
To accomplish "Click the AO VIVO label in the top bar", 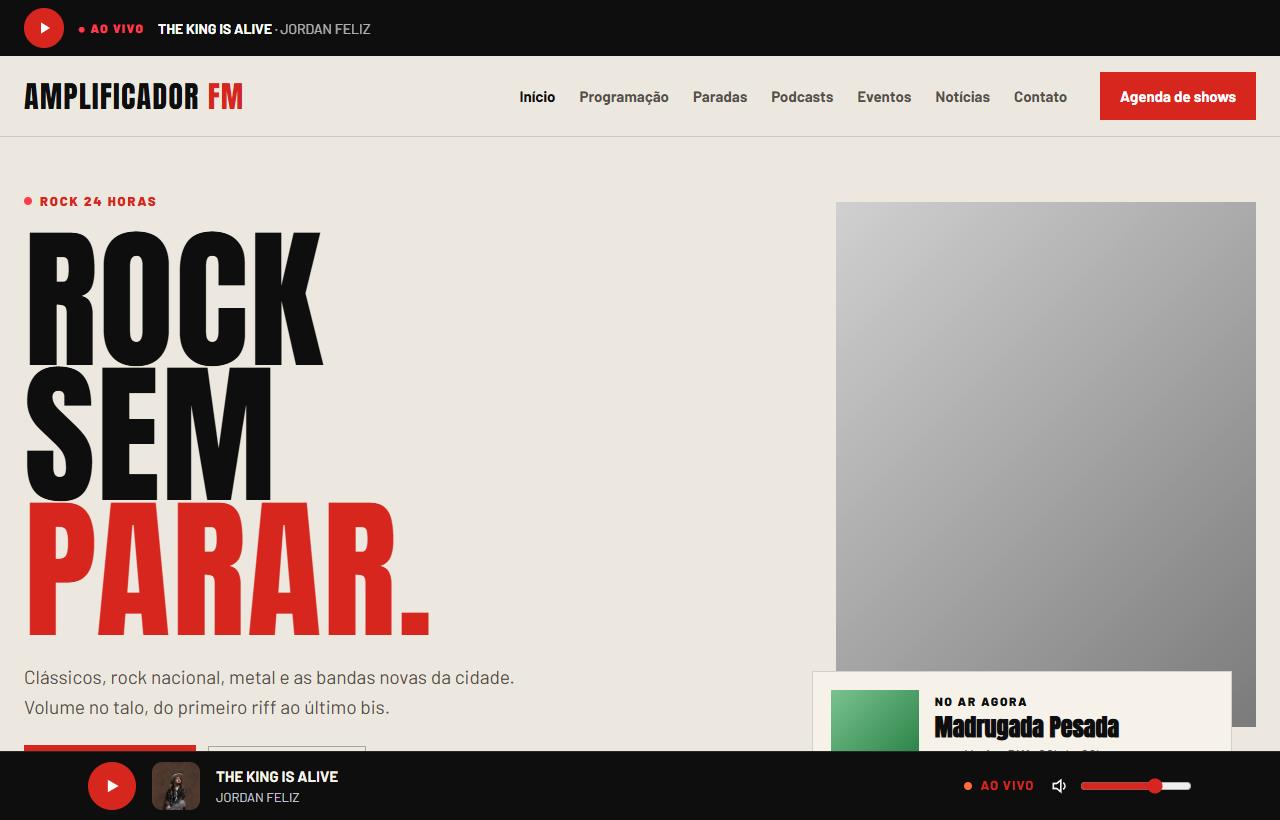I will (x=111, y=29).
